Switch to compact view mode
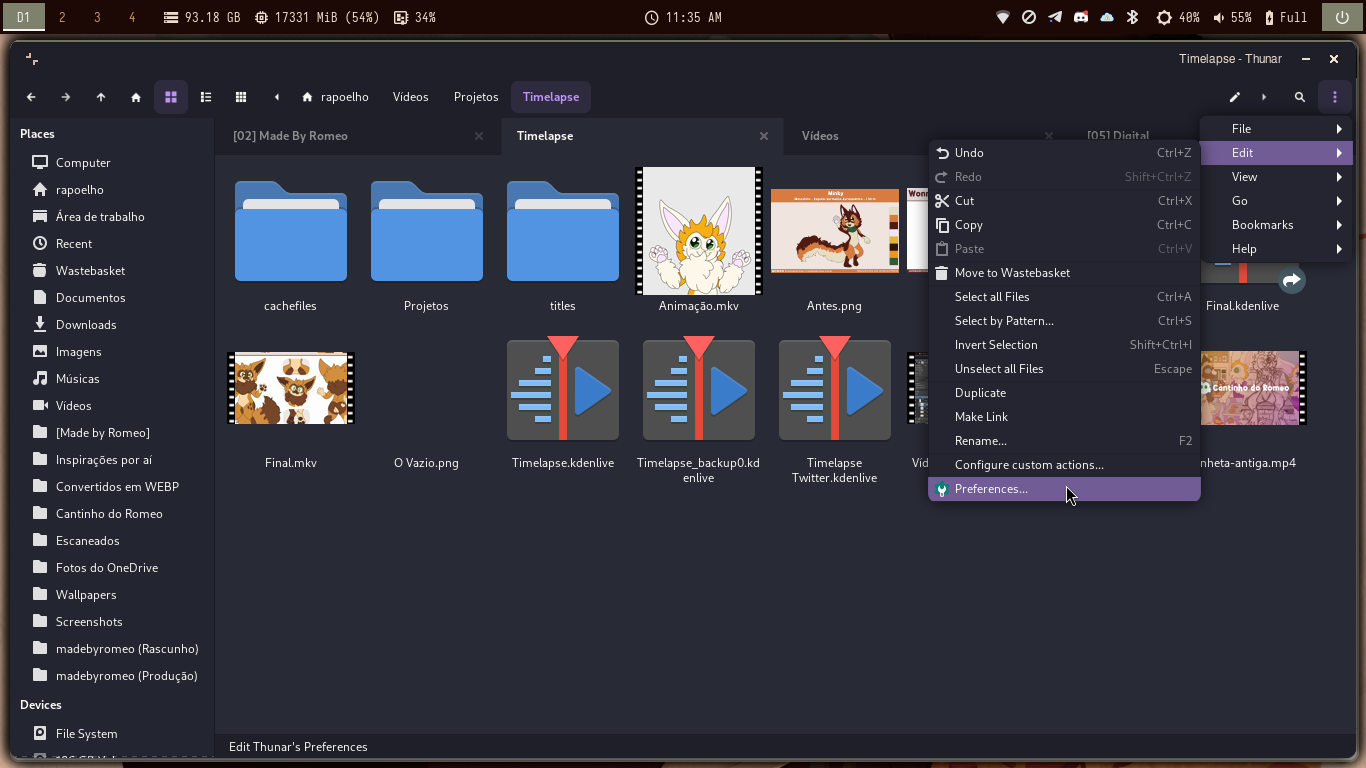The height and width of the screenshot is (768, 1366). (241, 97)
